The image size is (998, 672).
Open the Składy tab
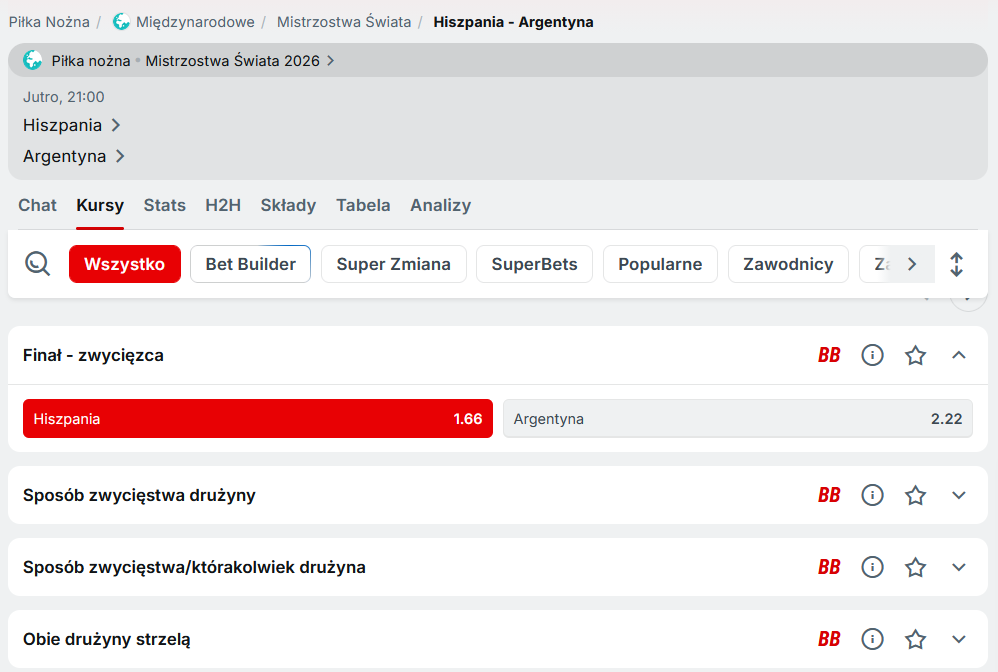coord(288,206)
